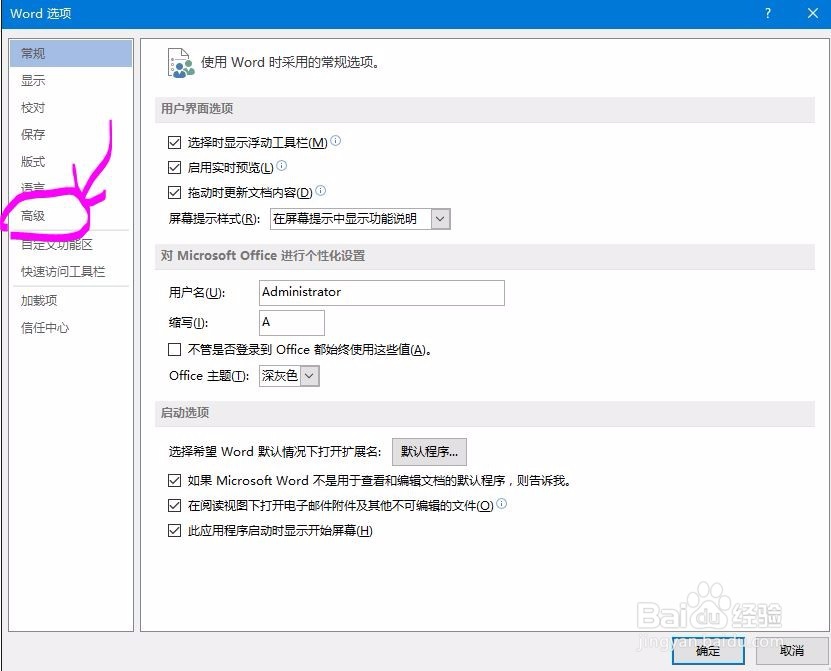Close the Word 选项 dialog
831x671 pixels.
813,14
